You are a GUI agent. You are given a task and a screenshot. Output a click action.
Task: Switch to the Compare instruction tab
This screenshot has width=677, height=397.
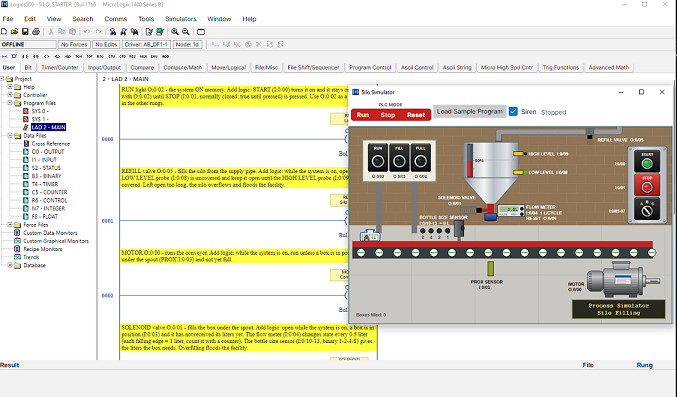click(142, 67)
